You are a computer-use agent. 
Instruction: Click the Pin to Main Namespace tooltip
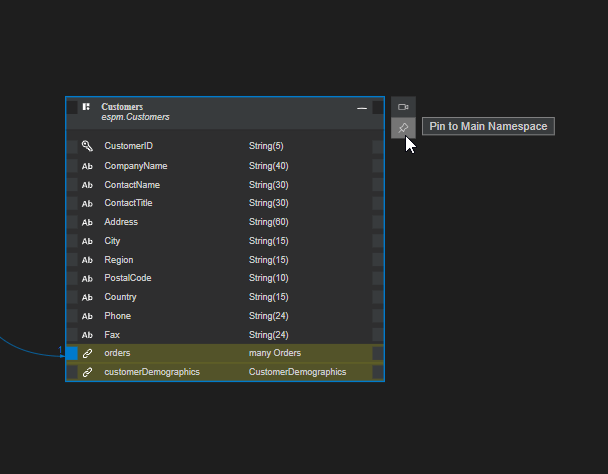click(488, 126)
